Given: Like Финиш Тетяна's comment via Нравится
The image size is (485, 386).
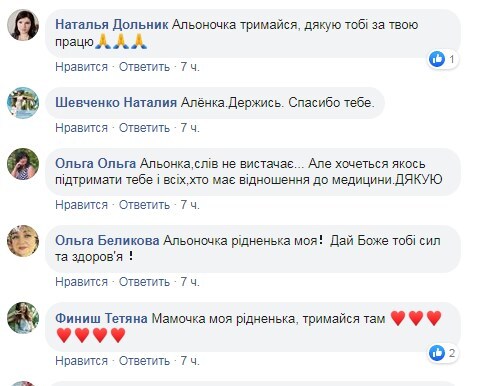Looking at the screenshot, I should pos(81,361).
